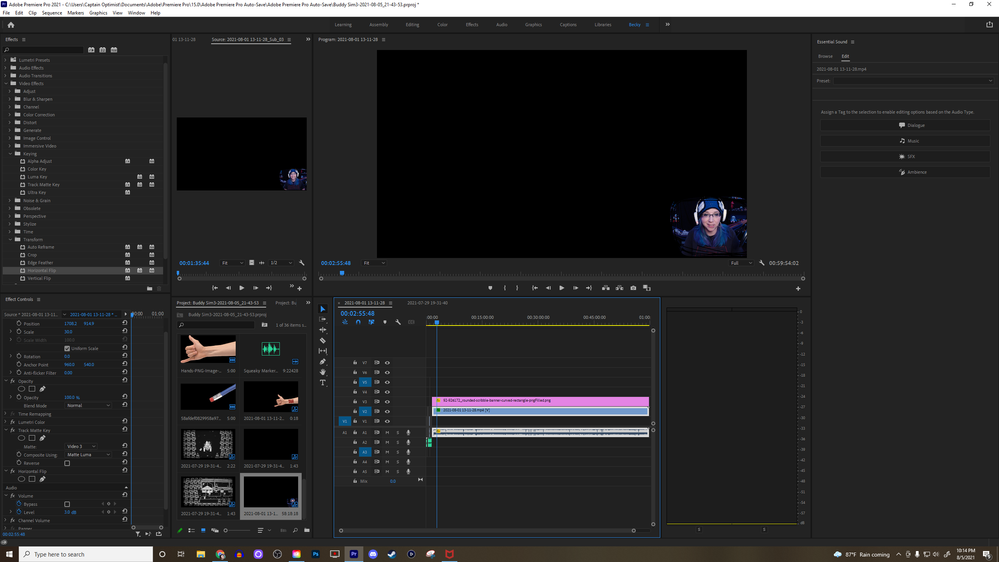Open the Composite Using dropdown
Screen dimensions: 999x562
point(89,455)
